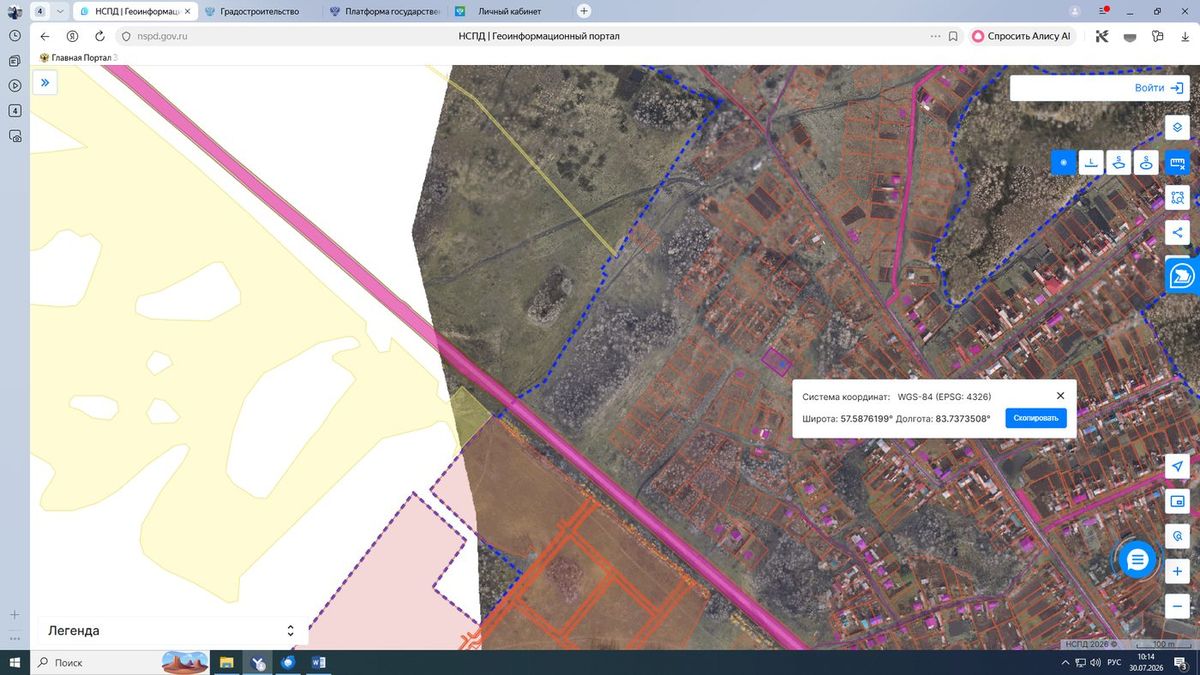Adjust the system volume icon
This screenshot has height=675, width=1200.
(1095, 663)
